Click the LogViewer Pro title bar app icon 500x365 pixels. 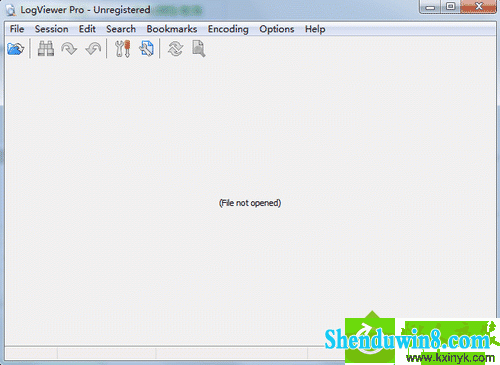pos(11,10)
